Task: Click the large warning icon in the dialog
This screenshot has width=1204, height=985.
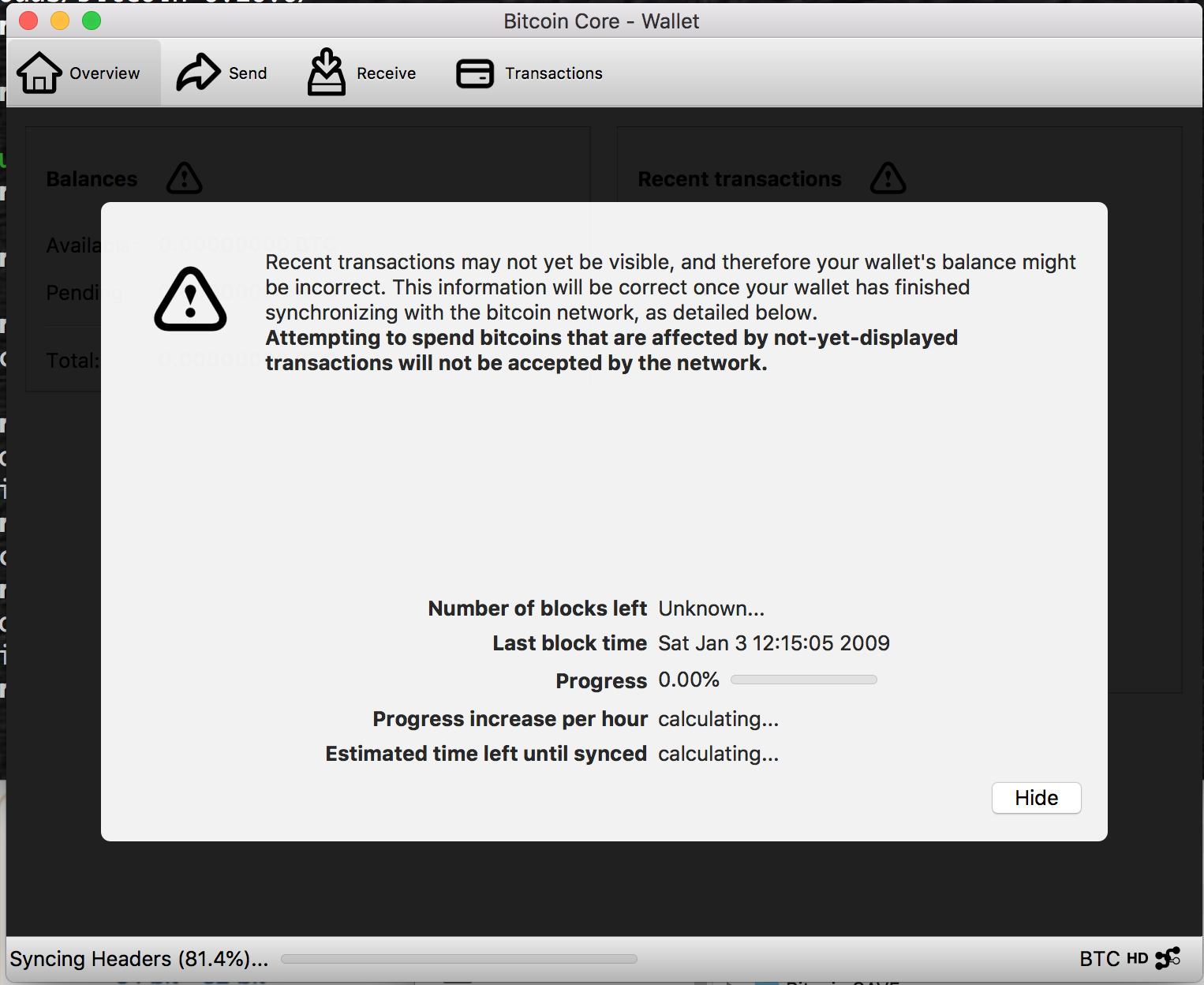Action: 190,300
